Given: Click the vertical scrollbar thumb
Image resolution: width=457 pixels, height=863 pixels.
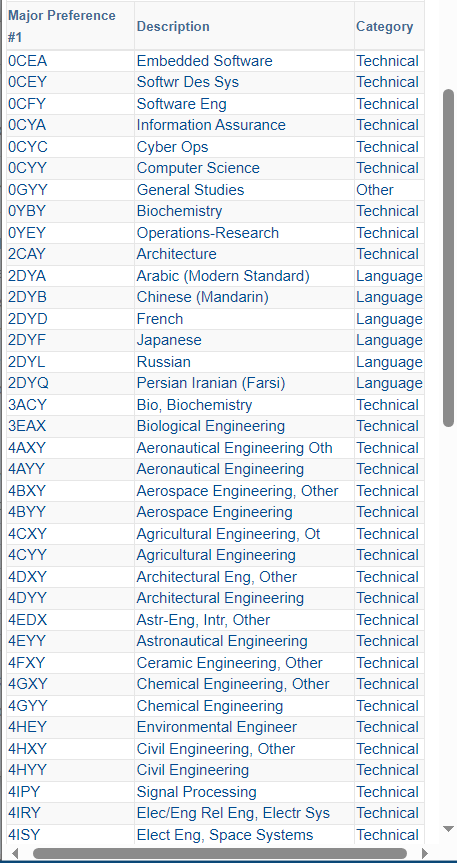Looking at the screenshot, I should coord(449,258).
